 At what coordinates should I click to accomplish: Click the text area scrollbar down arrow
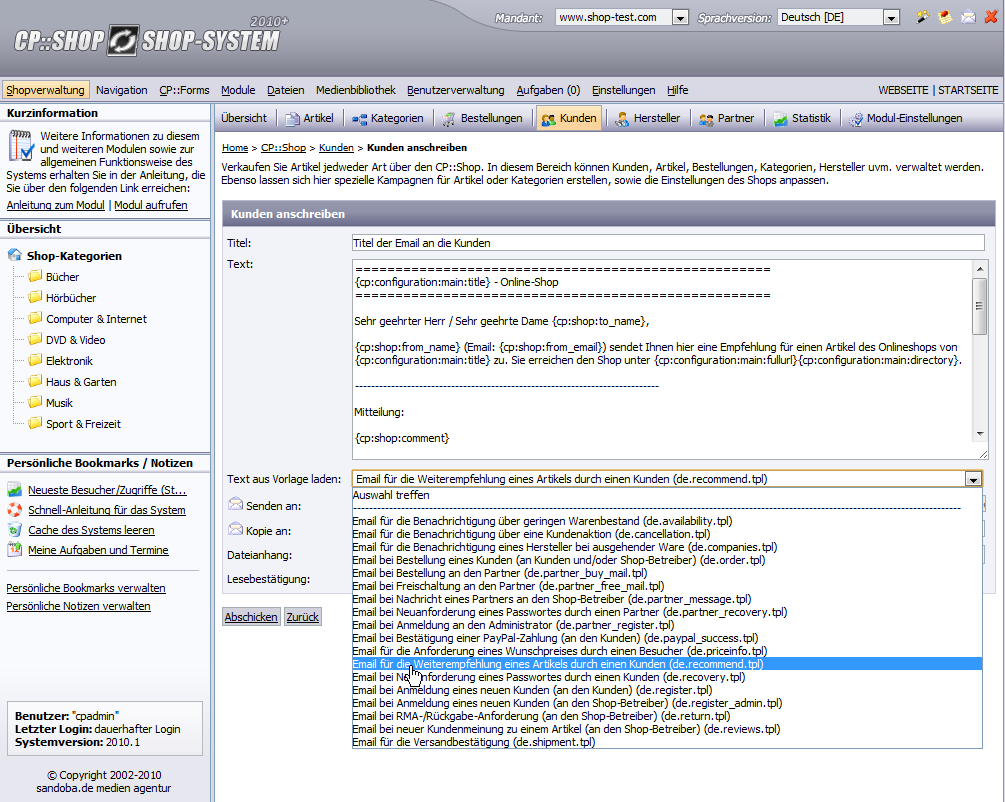[x=980, y=434]
